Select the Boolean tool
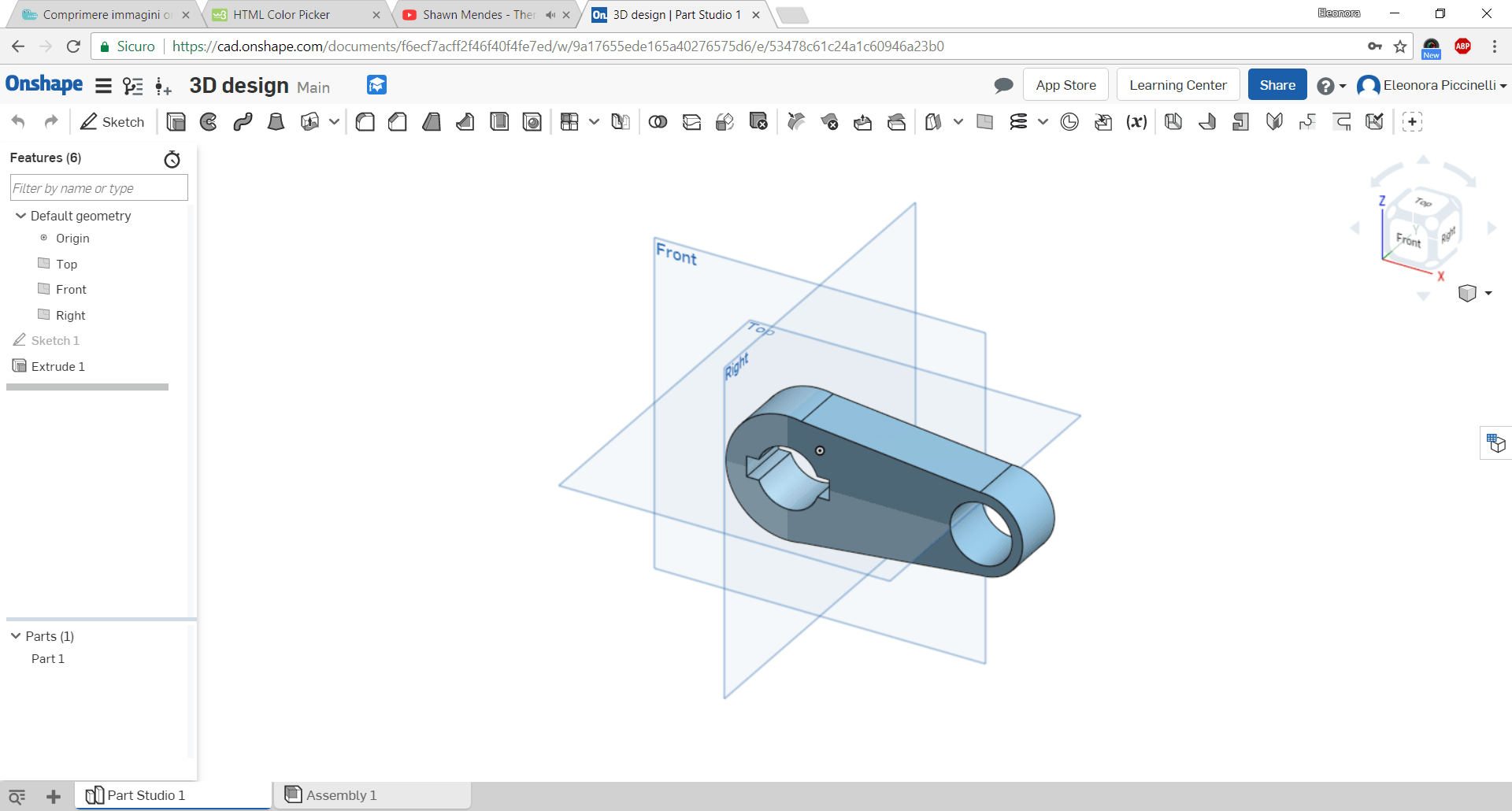Viewport: 1512px width, 811px height. (x=658, y=122)
